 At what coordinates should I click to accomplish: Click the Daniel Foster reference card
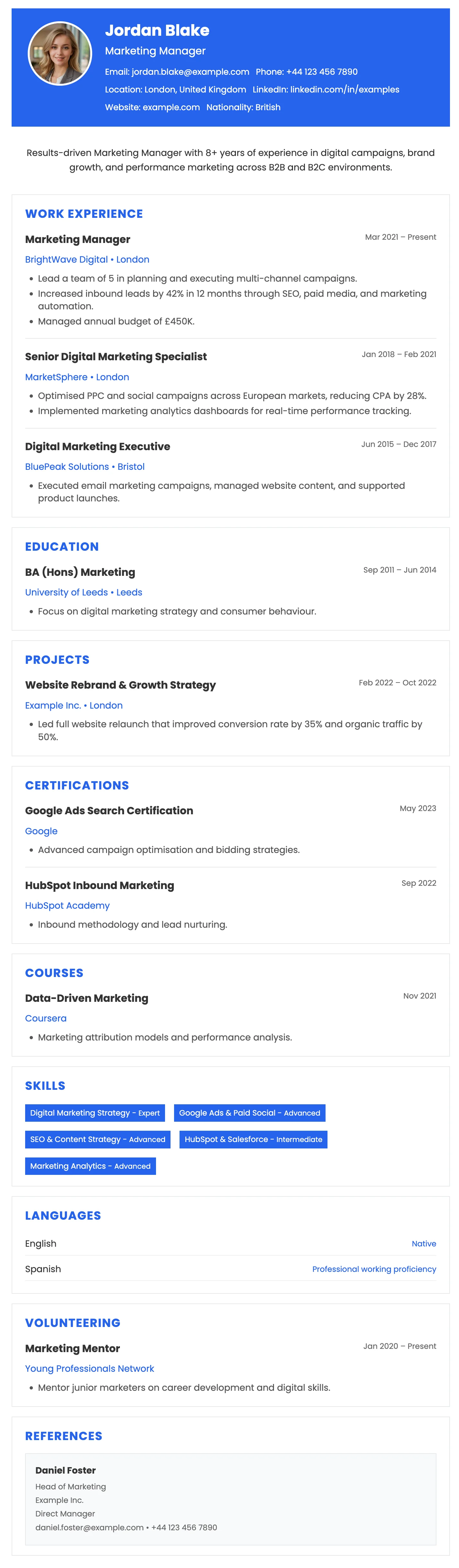[x=230, y=1499]
